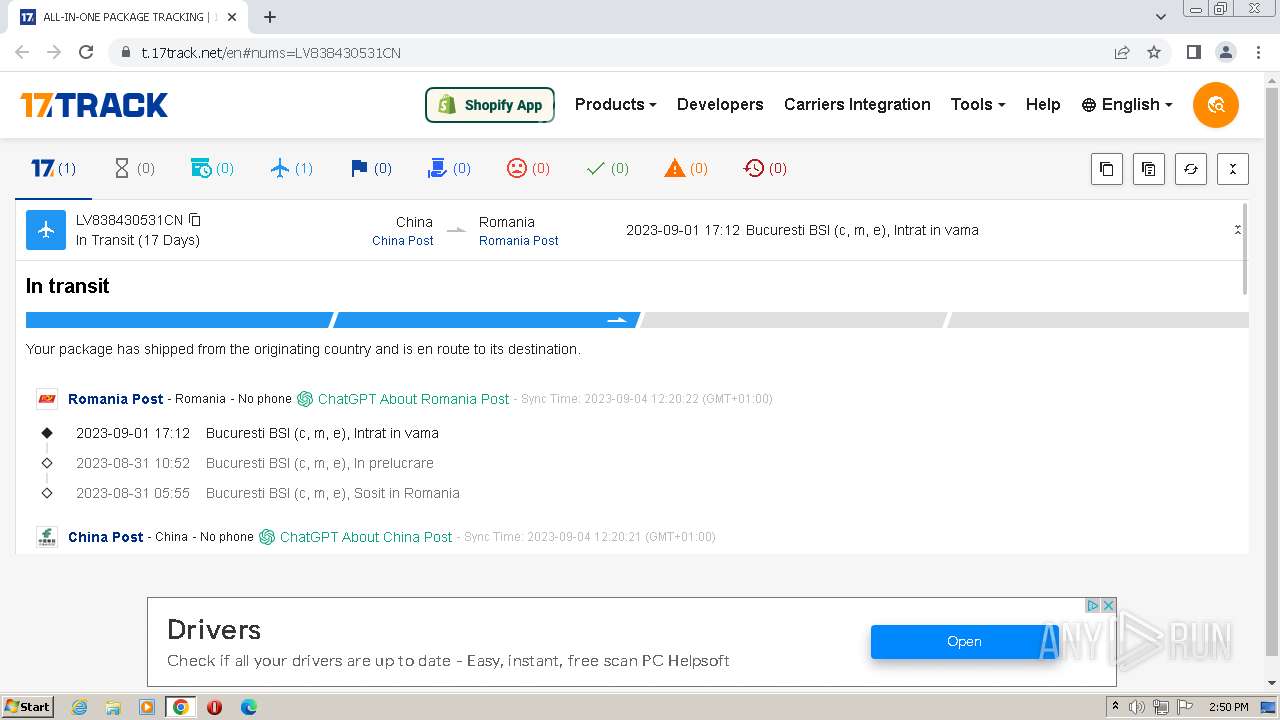Open the Developers menu item
The image size is (1280, 720).
720,104
